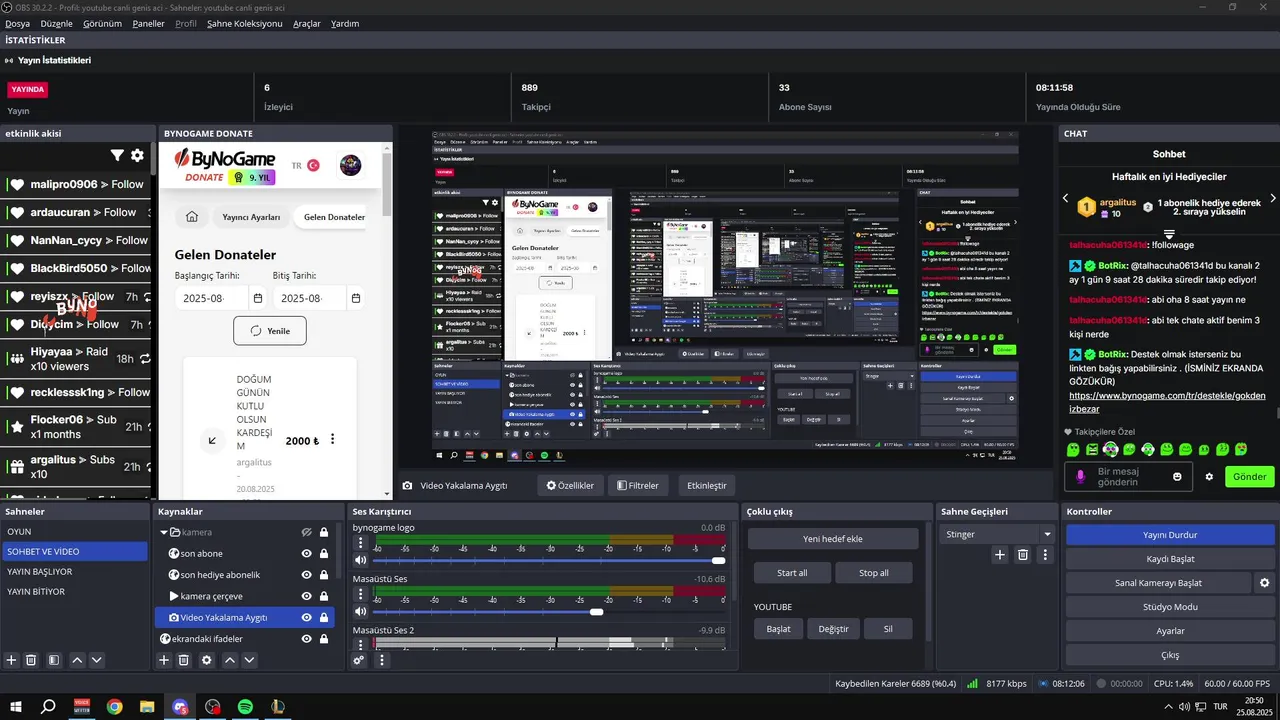Add a new source in Kaynaklar
Image resolution: width=1280 pixels, height=720 pixels.
coord(165,660)
